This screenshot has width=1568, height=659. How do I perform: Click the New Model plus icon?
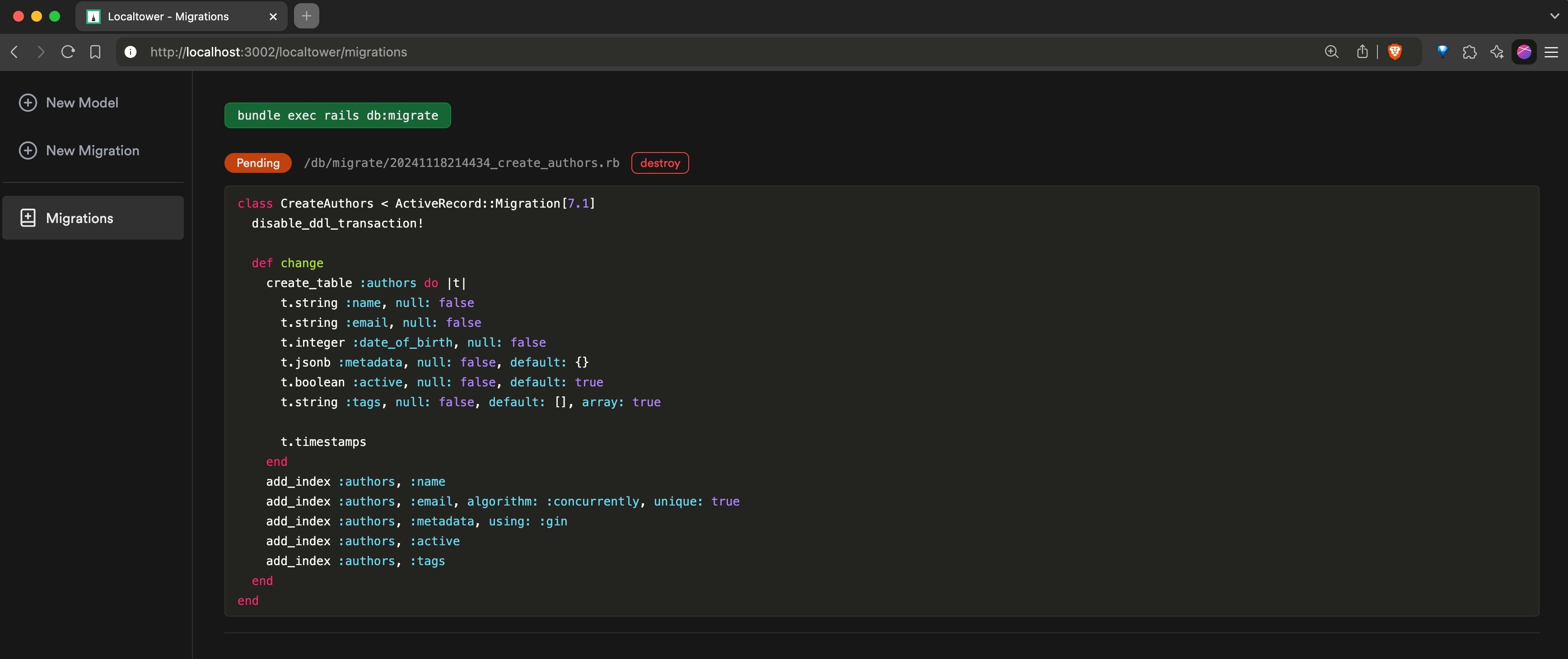click(x=28, y=102)
